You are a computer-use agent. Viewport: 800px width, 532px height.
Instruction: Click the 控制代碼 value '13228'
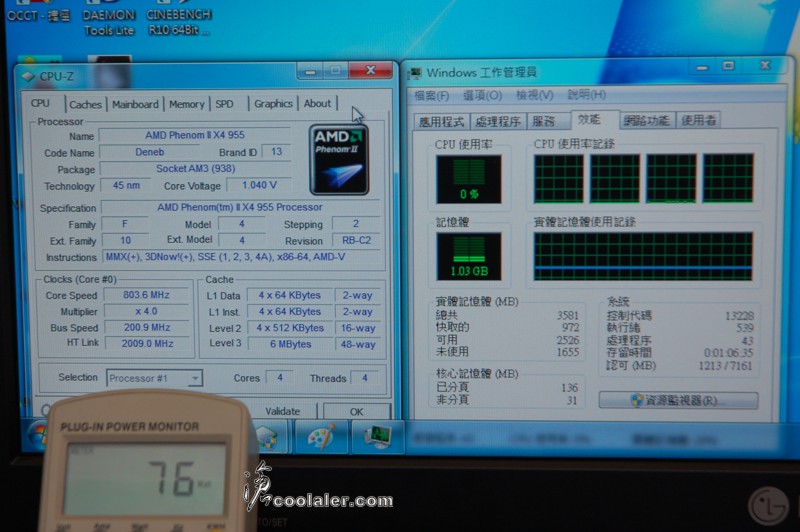click(739, 316)
